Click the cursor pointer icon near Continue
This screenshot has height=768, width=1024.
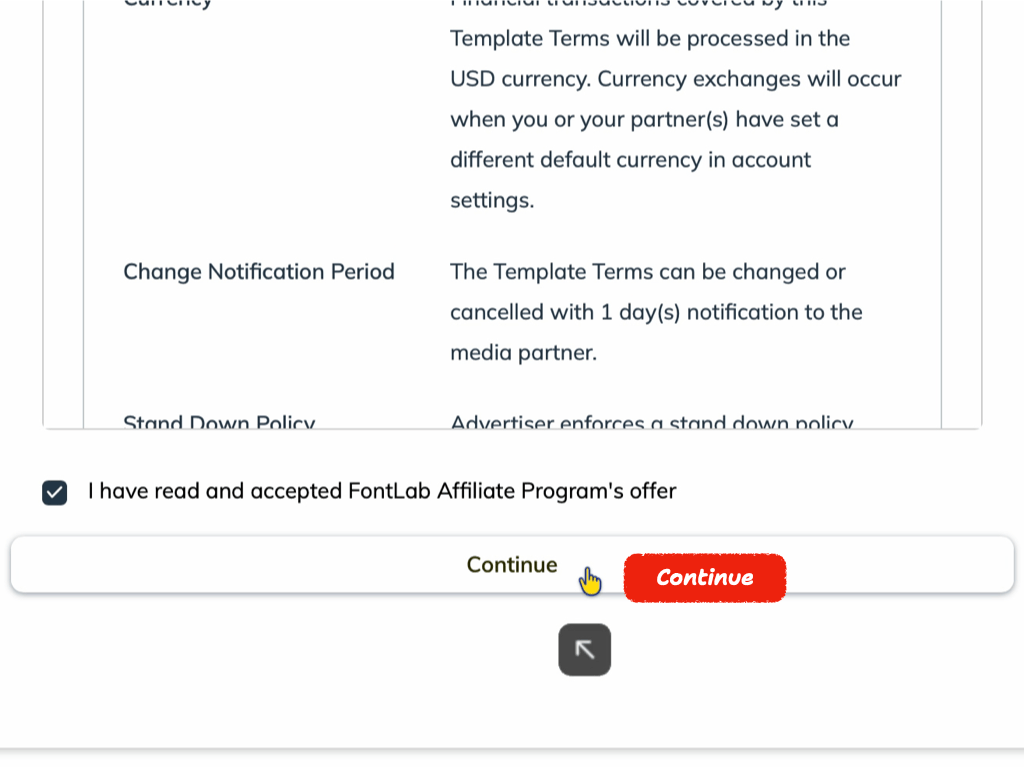pos(588,578)
